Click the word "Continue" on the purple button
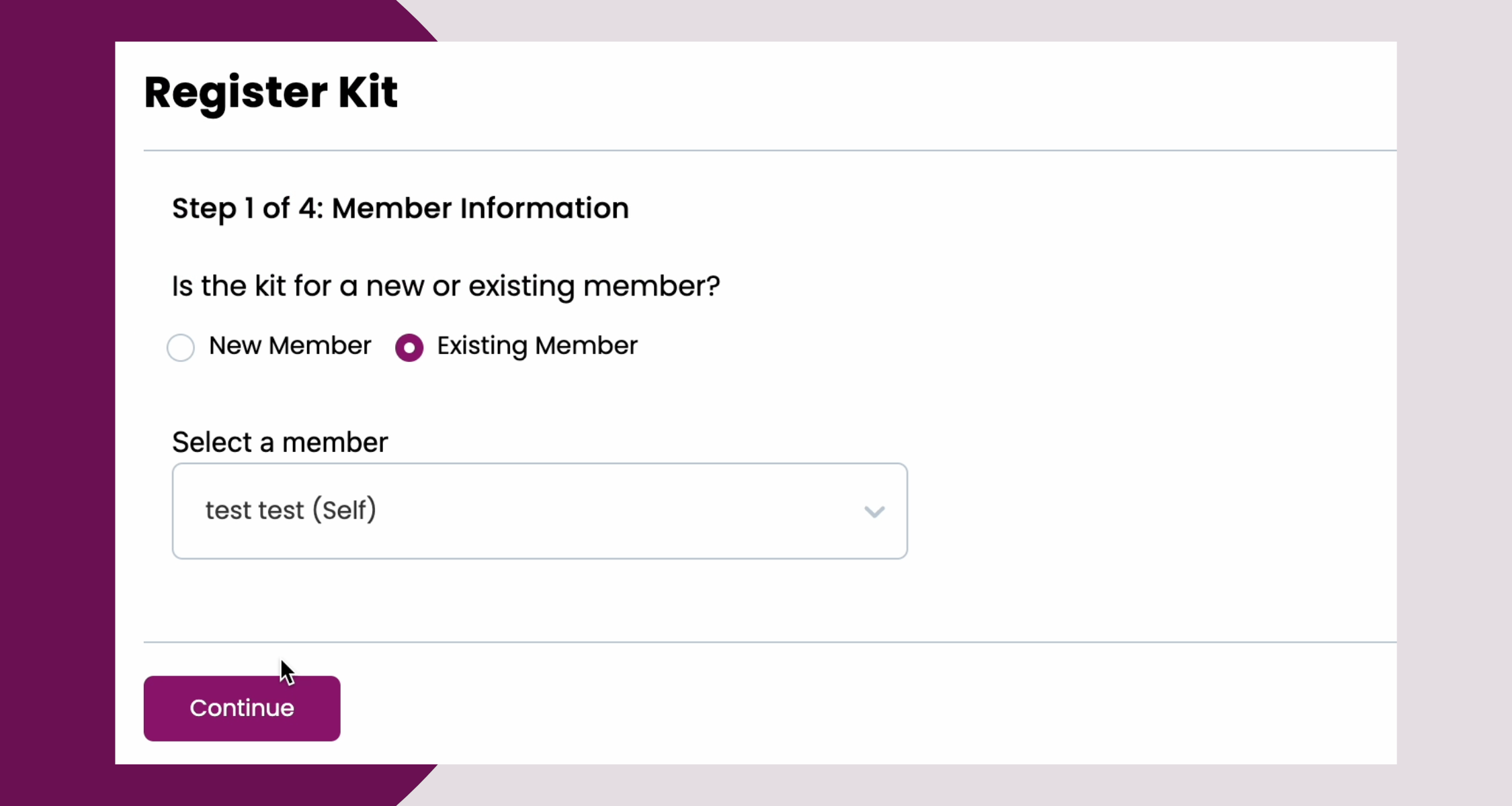 coord(242,708)
